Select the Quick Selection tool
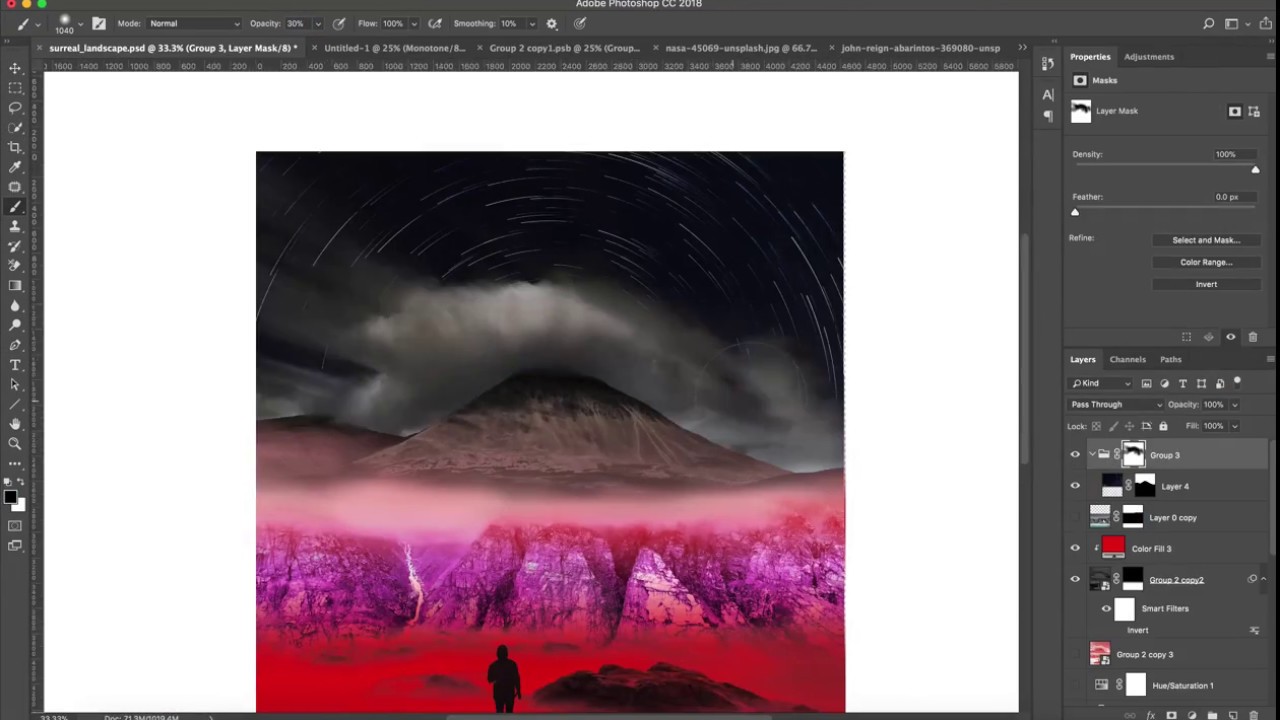 tap(15, 128)
